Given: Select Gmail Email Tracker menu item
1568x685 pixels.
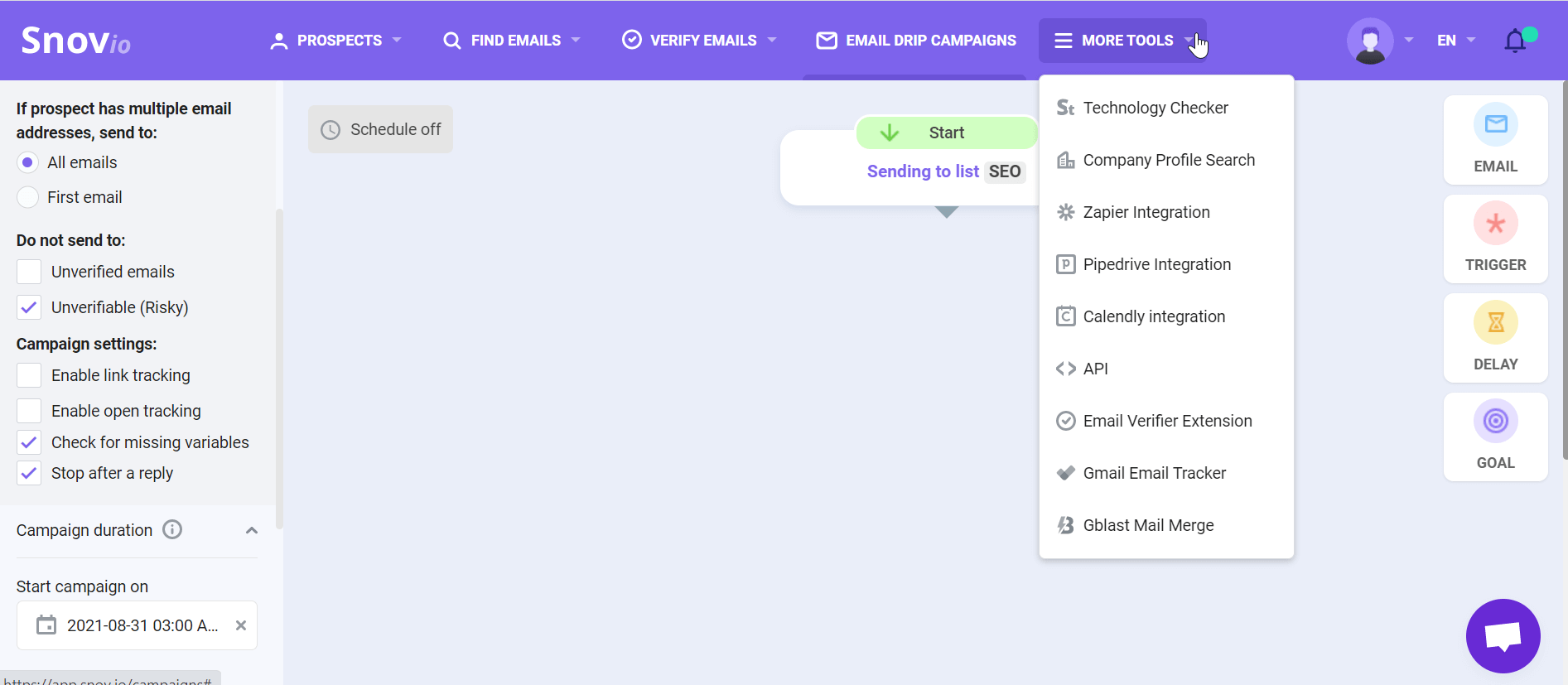Looking at the screenshot, I should (1166, 473).
